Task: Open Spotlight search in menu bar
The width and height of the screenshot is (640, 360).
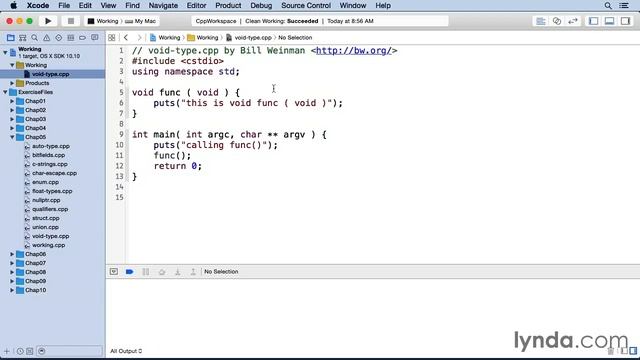Action: click(608, 5)
